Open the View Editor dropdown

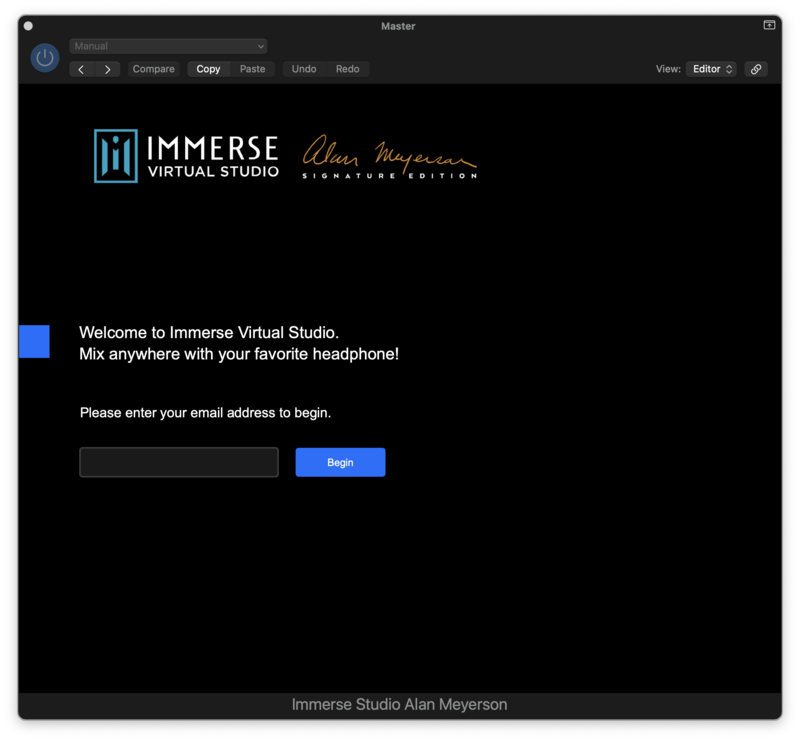711,69
